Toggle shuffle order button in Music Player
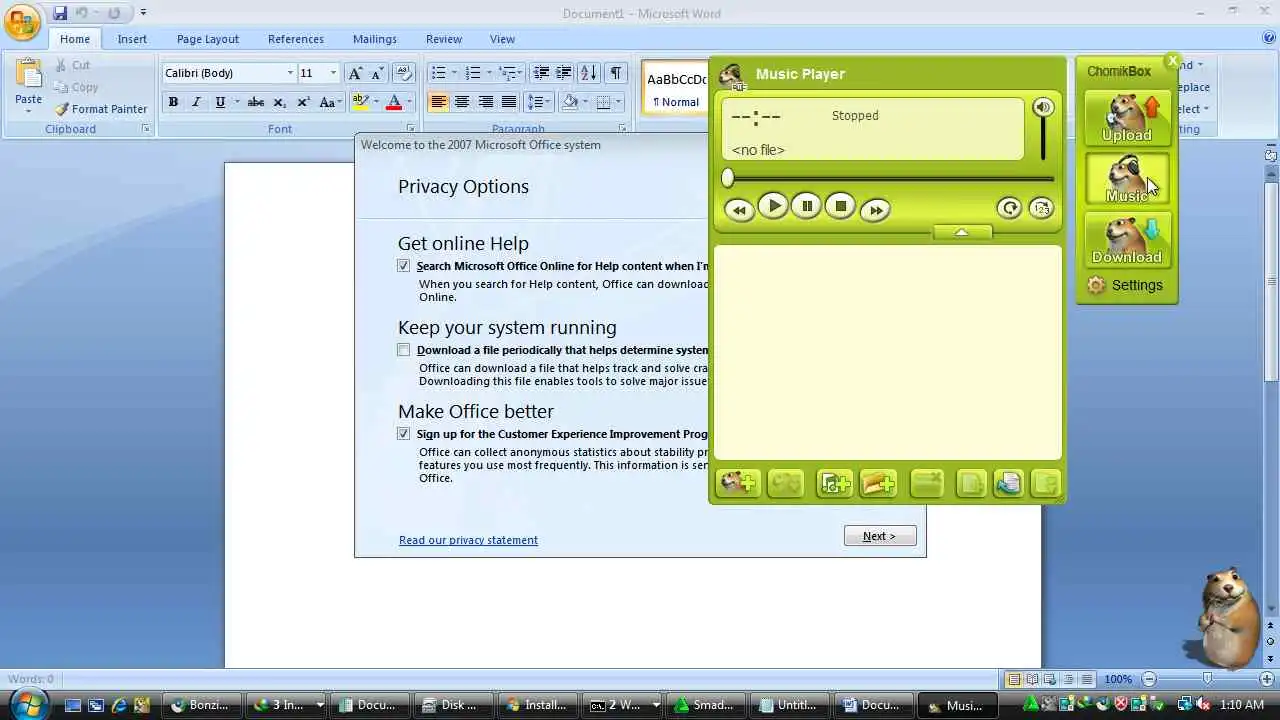Screen dimensions: 1280x720 click(1041, 208)
